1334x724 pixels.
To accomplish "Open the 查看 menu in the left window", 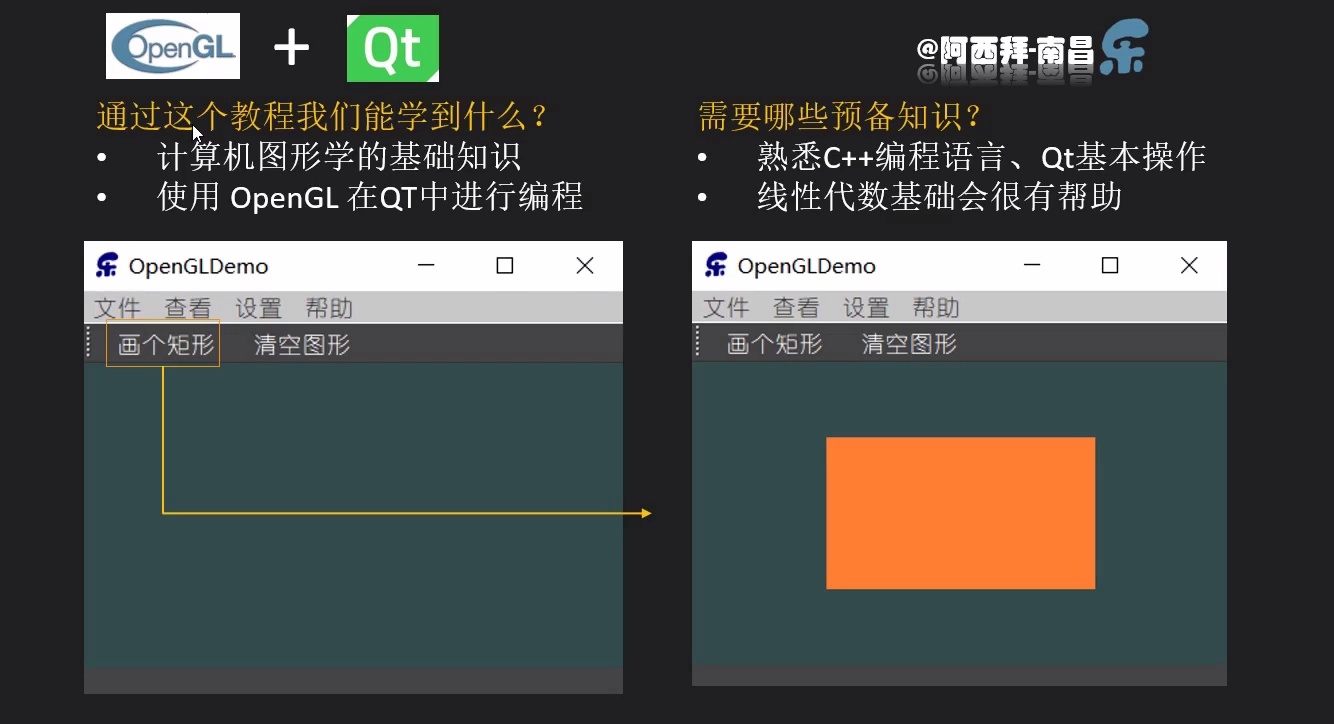I will [x=187, y=308].
